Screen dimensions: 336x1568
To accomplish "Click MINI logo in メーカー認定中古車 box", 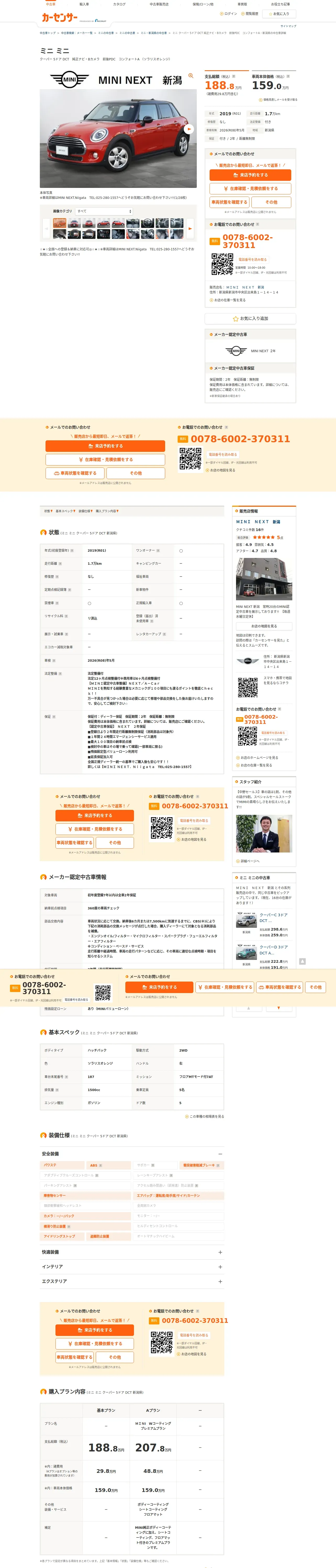I will [237, 351].
